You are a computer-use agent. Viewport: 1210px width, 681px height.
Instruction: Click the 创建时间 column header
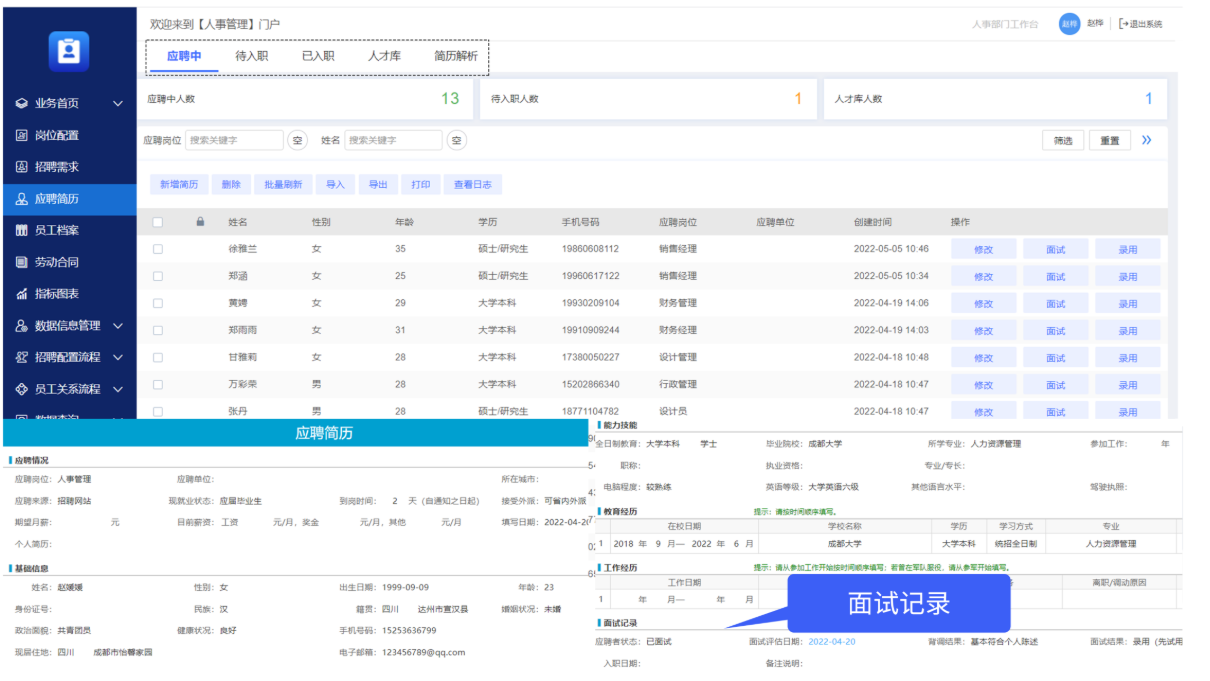[x=873, y=222]
